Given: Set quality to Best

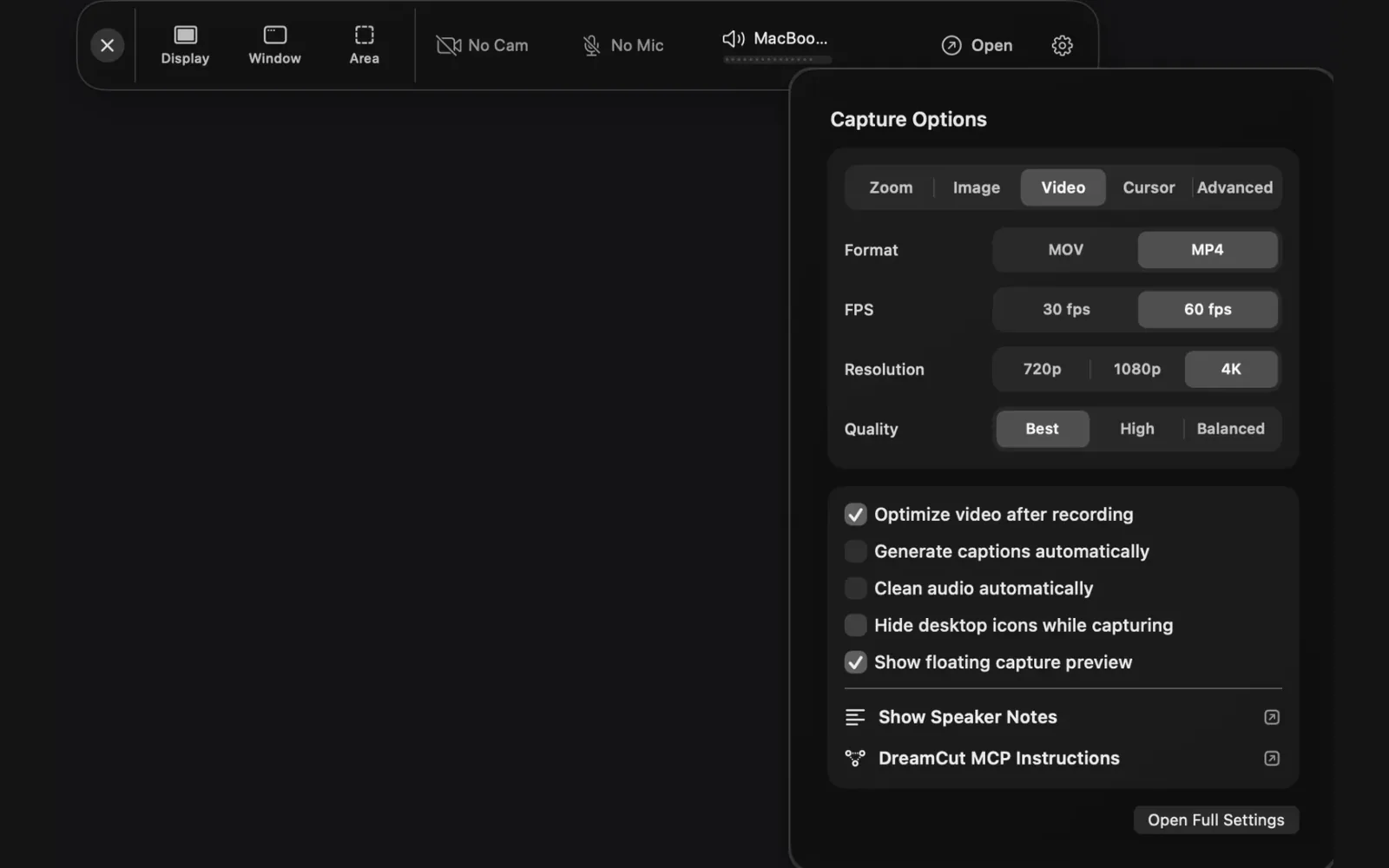Looking at the screenshot, I should [1042, 429].
